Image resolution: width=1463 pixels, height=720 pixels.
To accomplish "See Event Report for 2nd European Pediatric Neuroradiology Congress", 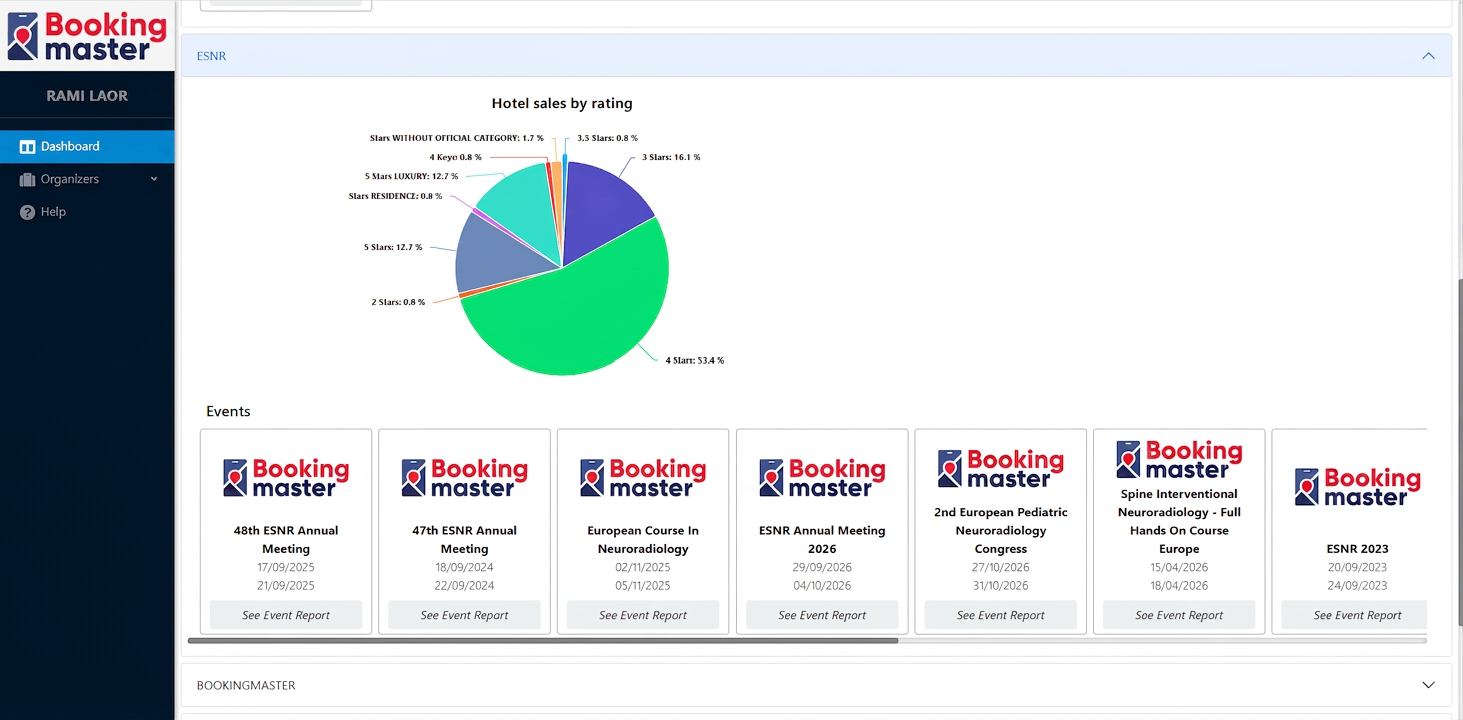I will pos(1000,615).
